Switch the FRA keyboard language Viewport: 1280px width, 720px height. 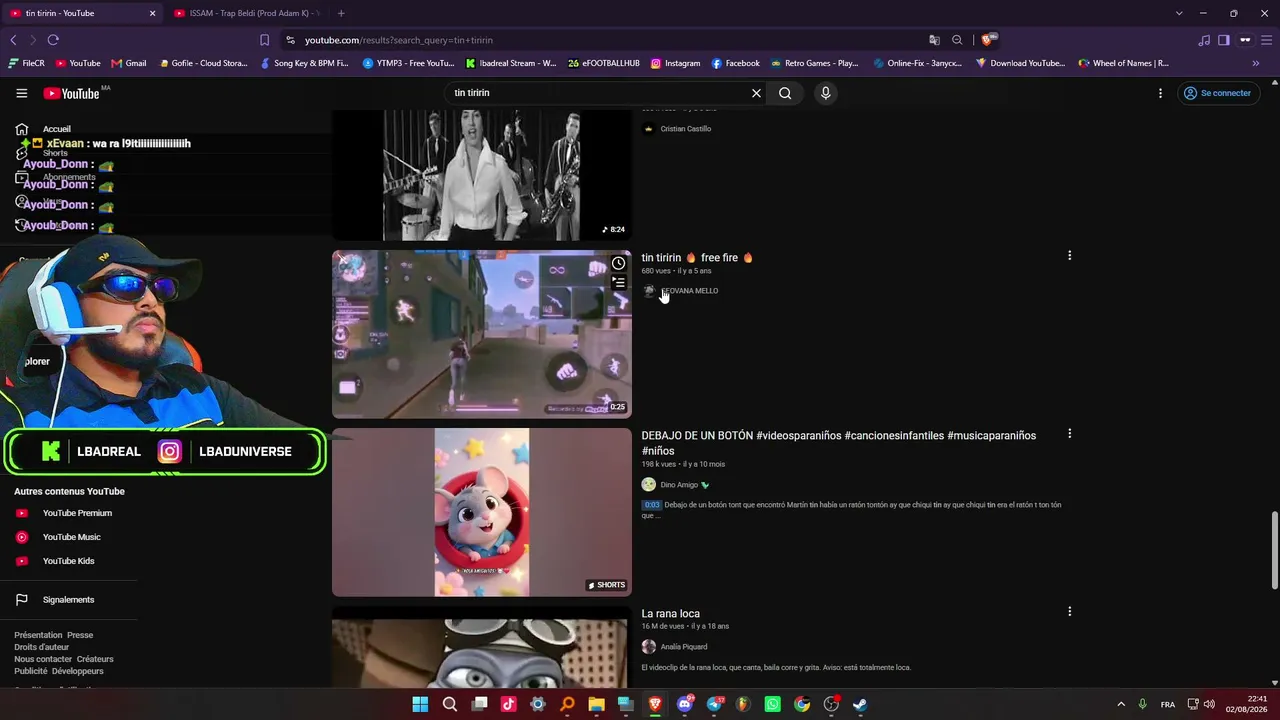tap(1168, 705)
